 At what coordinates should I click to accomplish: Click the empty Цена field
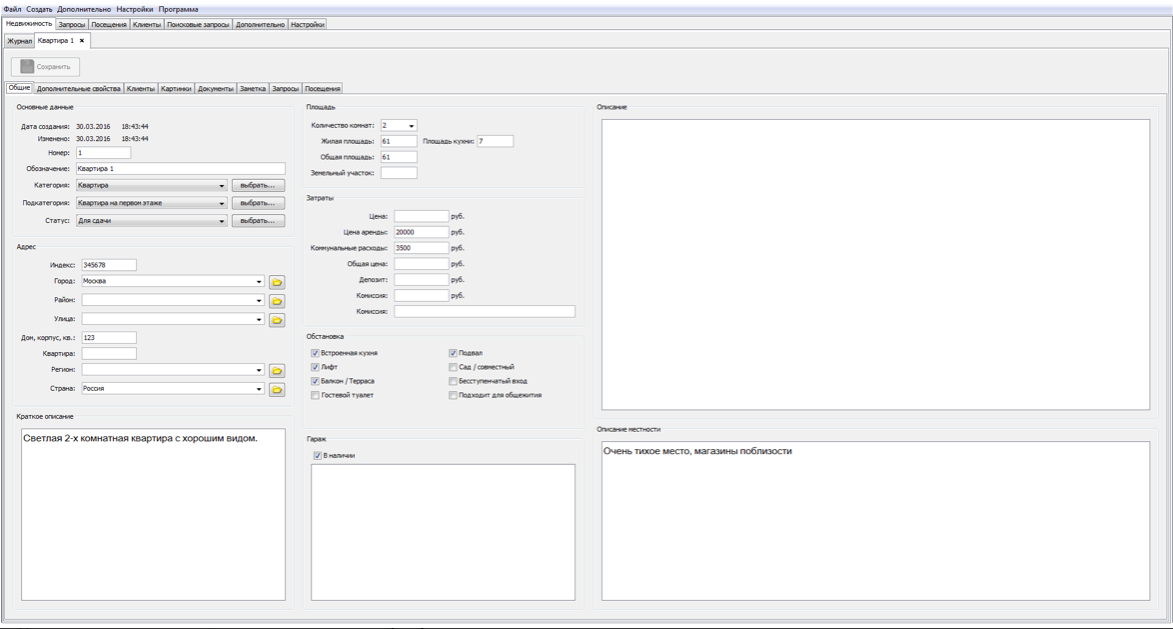(421, 216)
